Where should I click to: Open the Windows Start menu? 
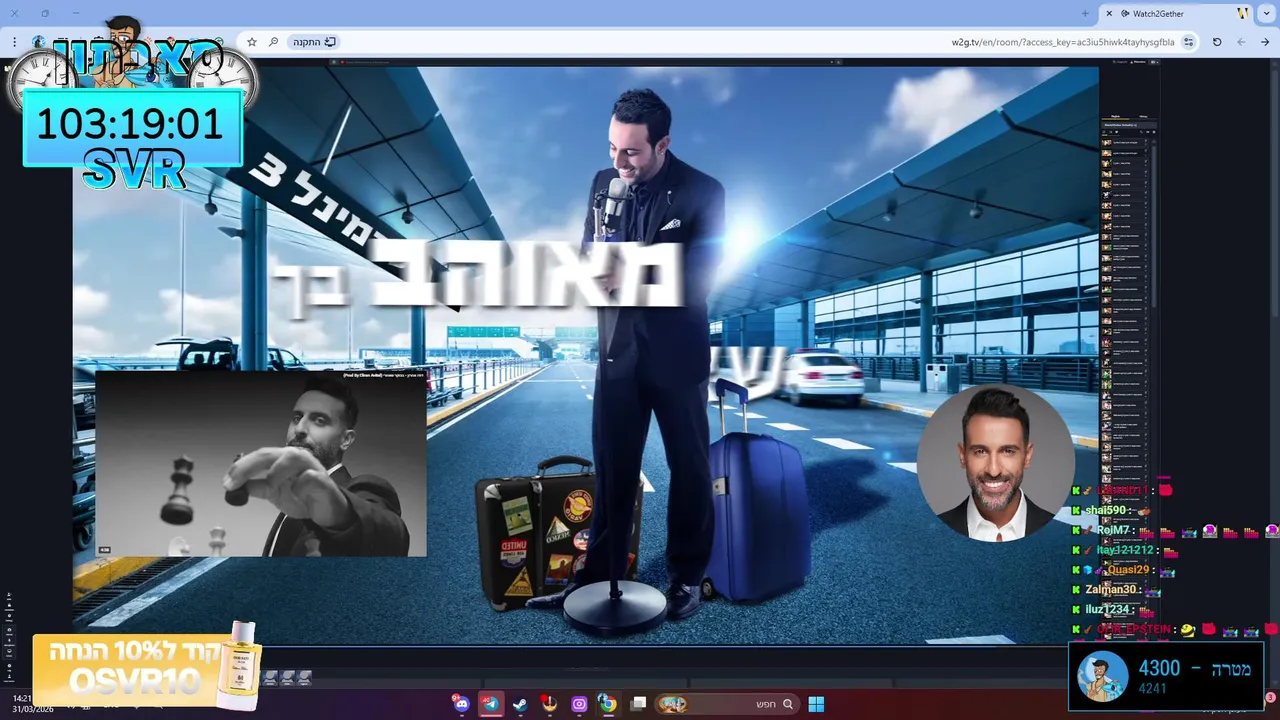[x=816, y=704]
